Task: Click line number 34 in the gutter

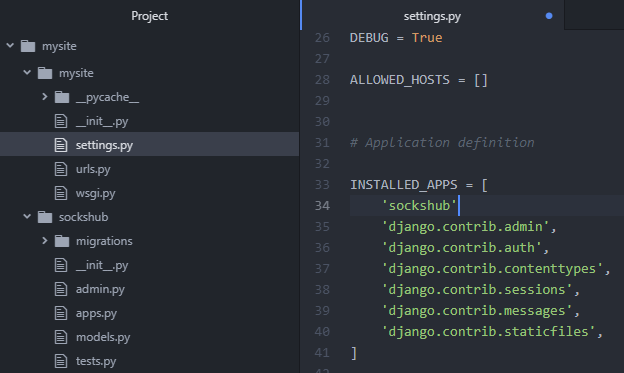Action: coord(322,206)
